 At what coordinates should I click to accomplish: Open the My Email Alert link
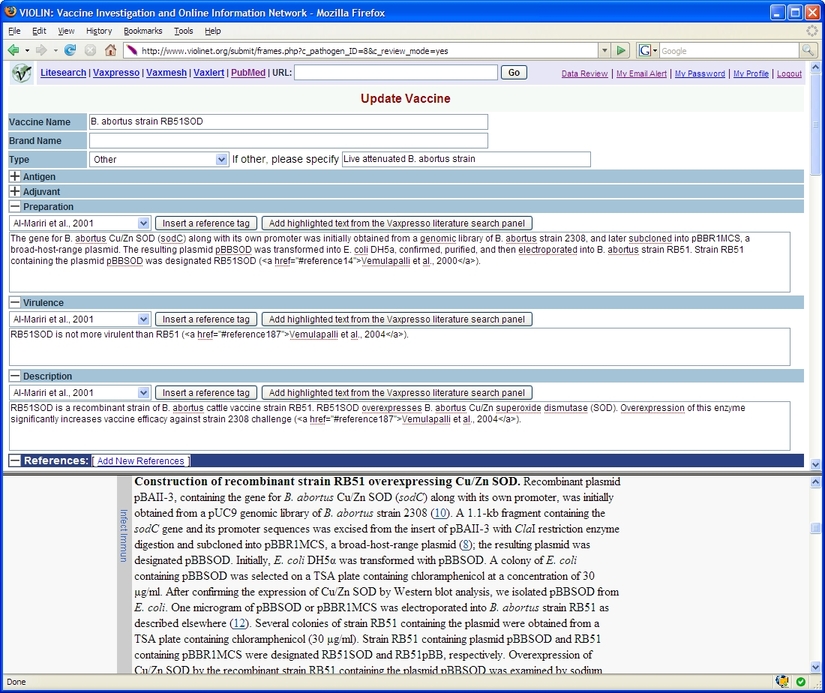[641, 74]
